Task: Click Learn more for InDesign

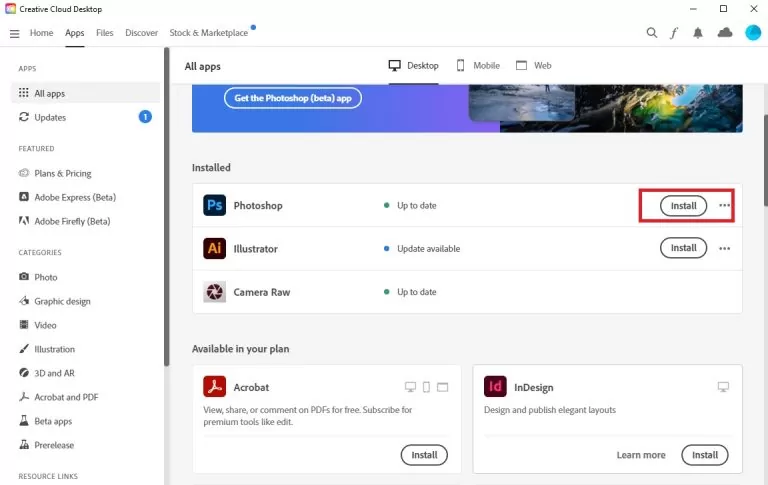Action: pos(641,455)
